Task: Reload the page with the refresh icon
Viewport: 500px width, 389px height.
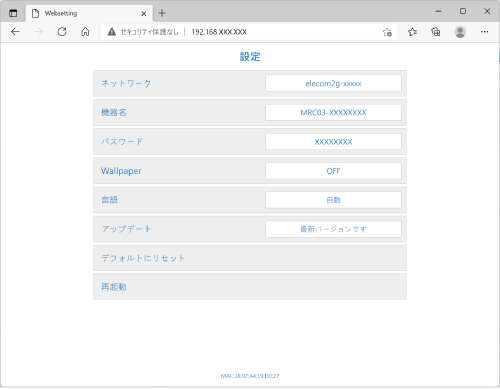Action: (62, 32)
